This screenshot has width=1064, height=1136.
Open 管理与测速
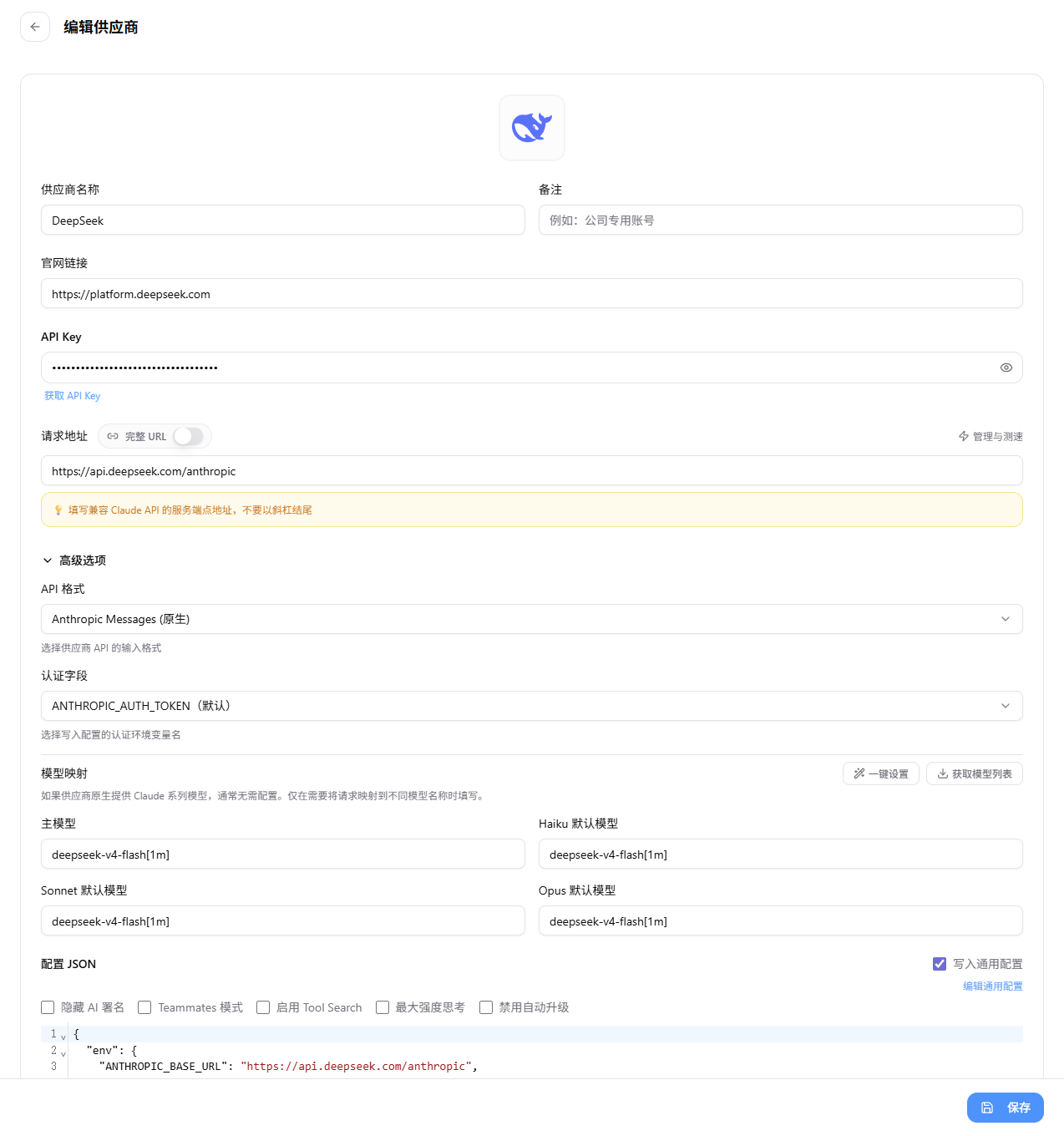click(991, 436)
